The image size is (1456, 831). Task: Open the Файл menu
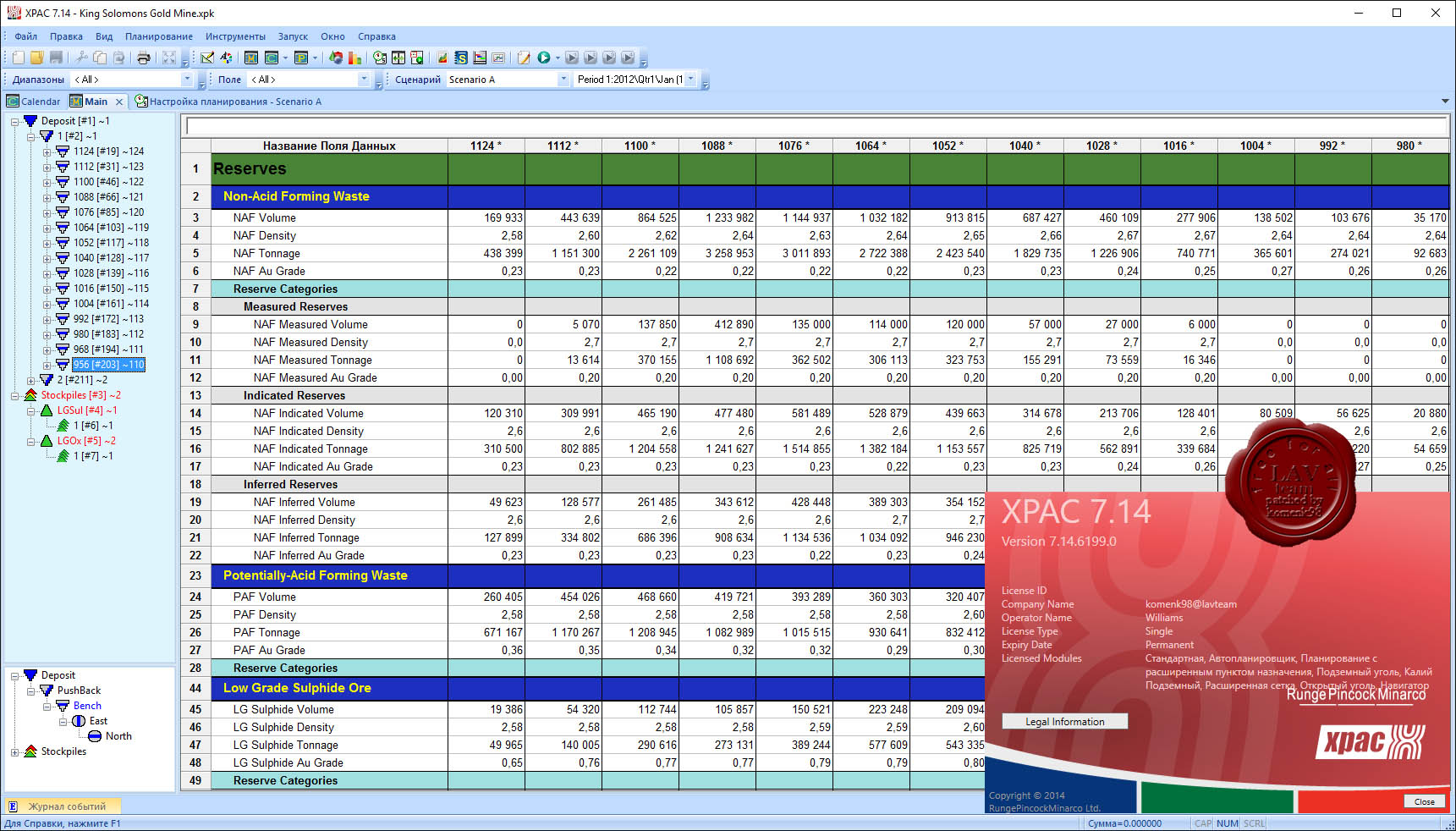point(26,36)
